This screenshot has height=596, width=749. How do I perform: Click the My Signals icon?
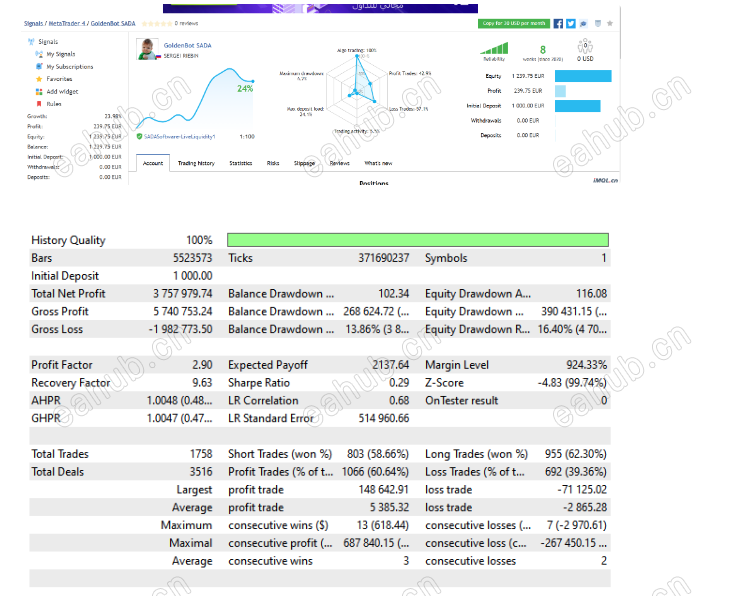pyautogui.click(x=39, y=54)
